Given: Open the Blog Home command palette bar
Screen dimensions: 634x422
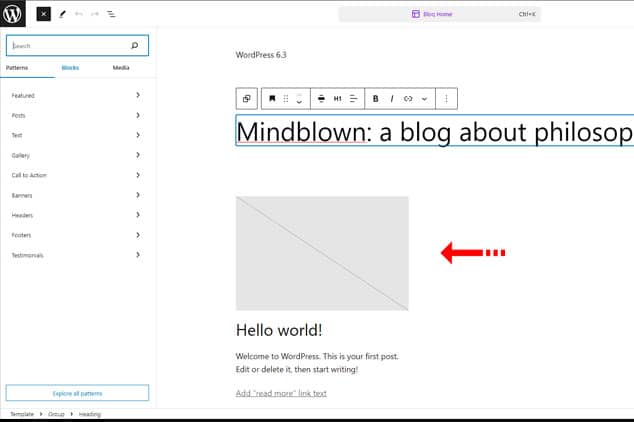Looking at the screenshot, I should [x=440, y=14].
